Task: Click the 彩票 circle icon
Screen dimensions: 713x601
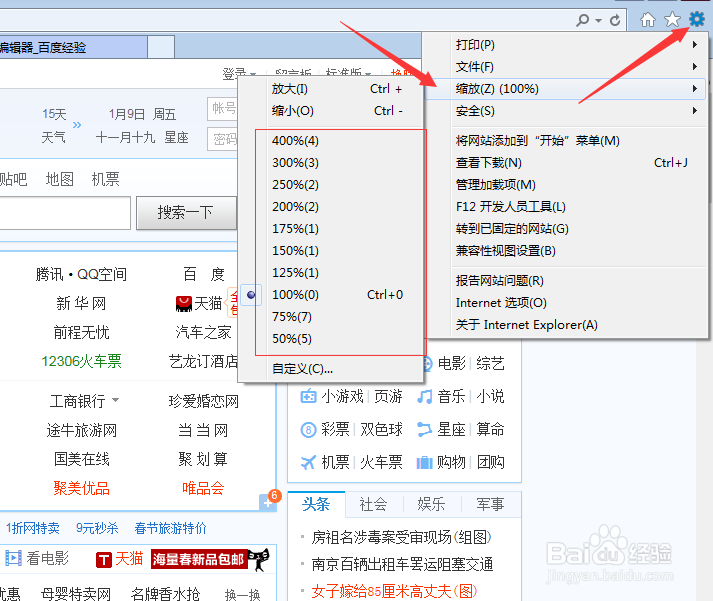Action: pos(308,429)
